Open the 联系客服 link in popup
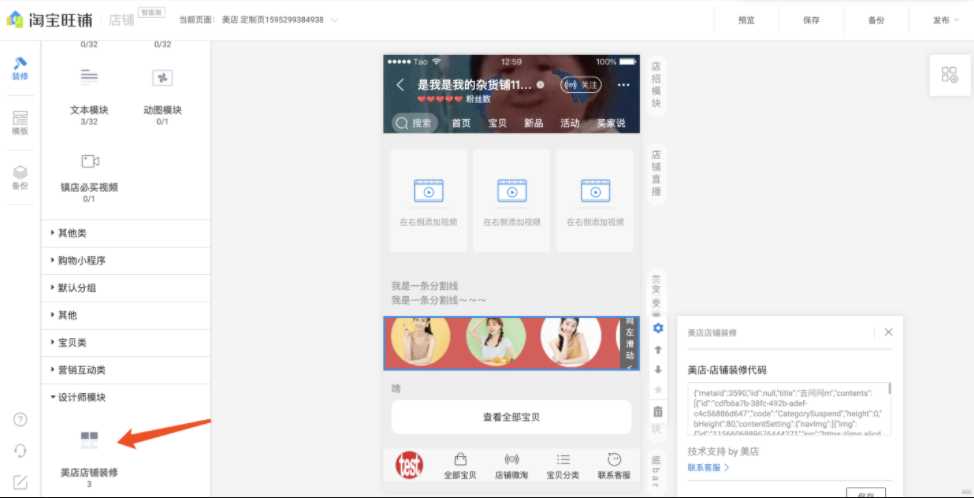974x498 pixels. 708,467
